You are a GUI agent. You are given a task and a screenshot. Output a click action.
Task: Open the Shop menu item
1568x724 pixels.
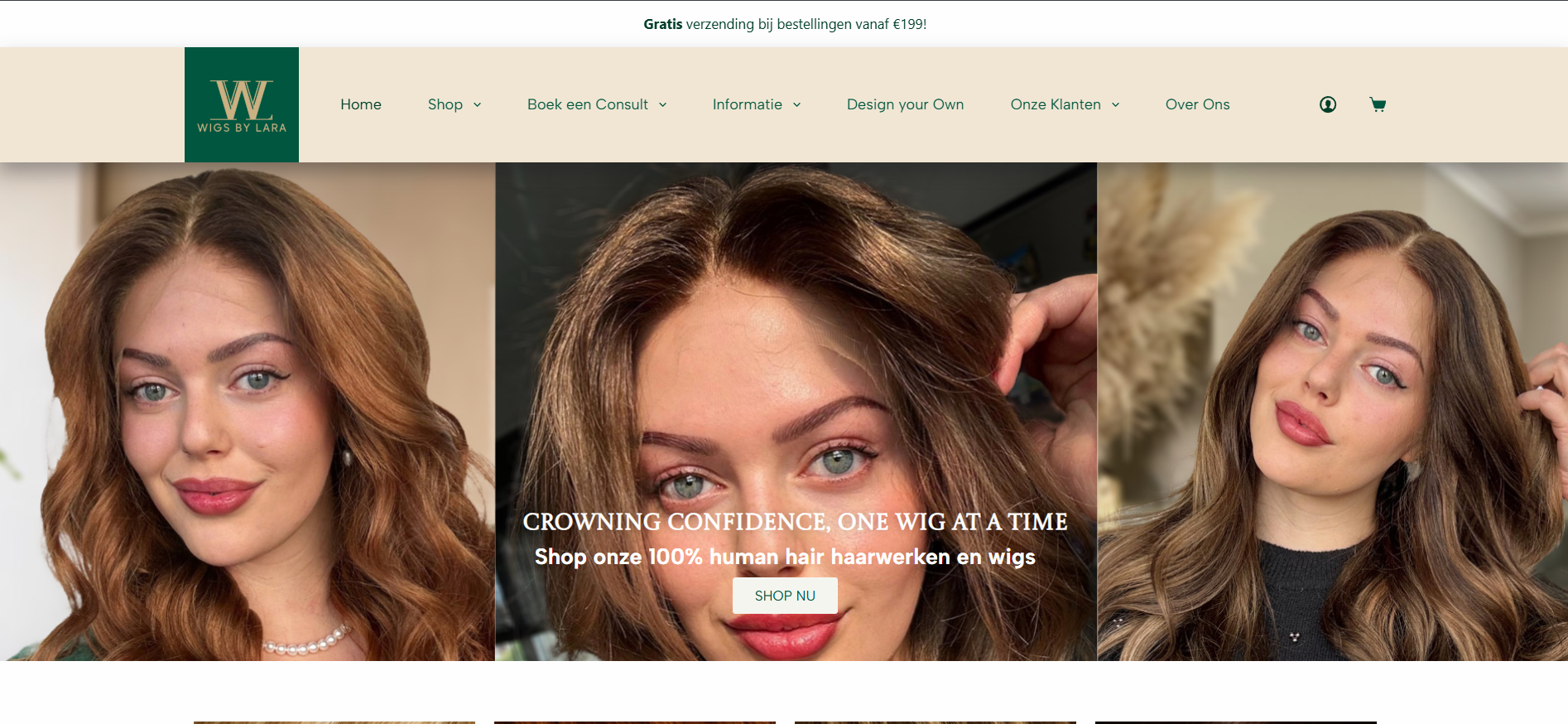click(445, 104)
